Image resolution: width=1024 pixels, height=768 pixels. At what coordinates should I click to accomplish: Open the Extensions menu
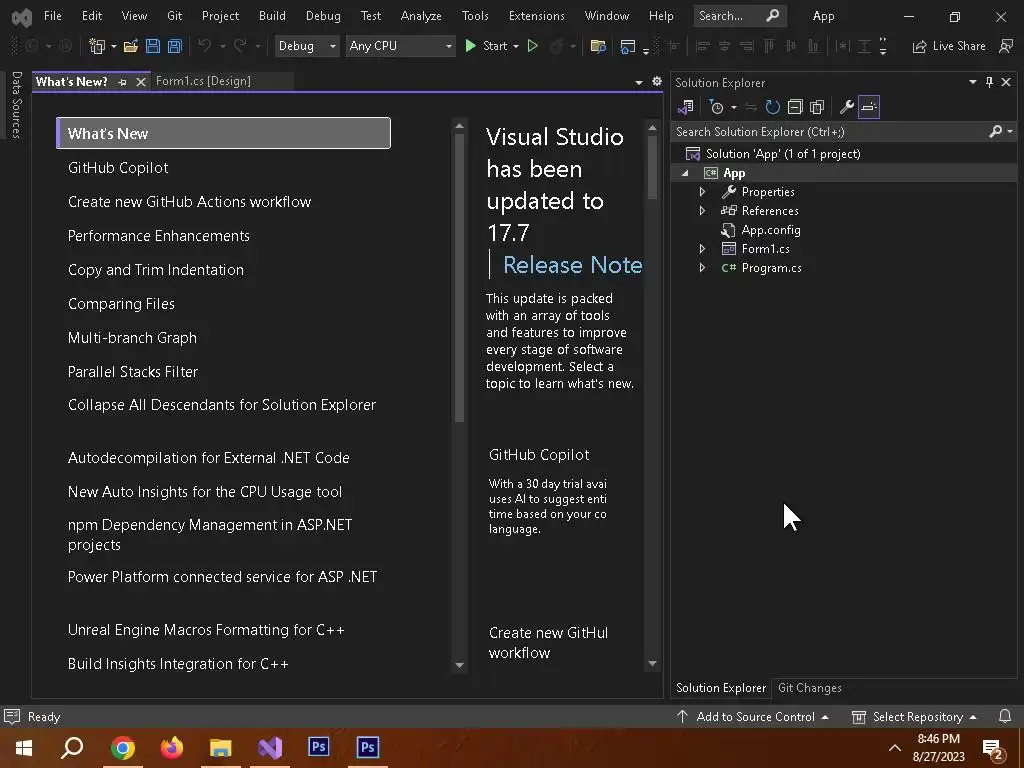537,16
